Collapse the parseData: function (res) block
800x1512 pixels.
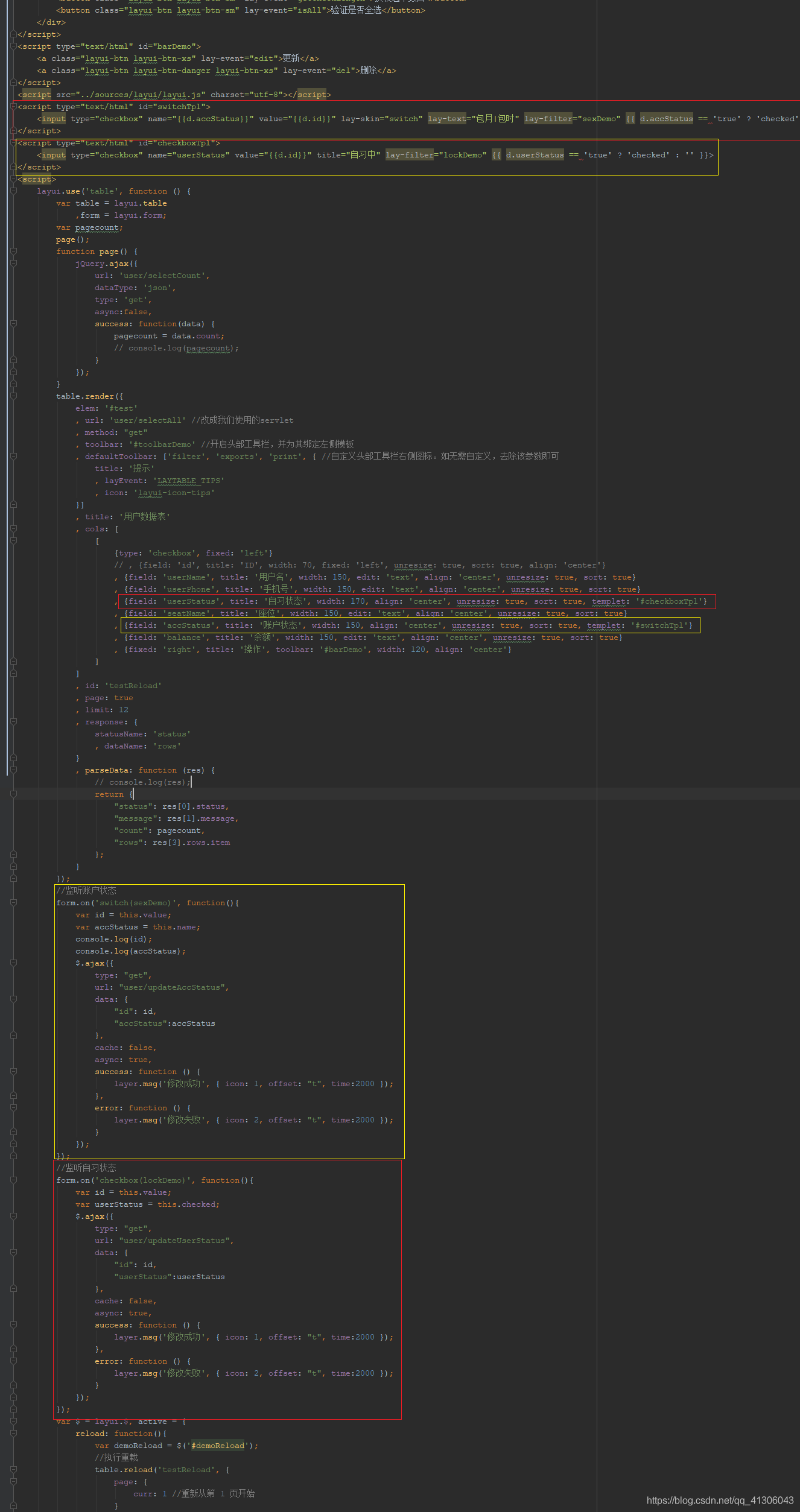coord(13,770)
